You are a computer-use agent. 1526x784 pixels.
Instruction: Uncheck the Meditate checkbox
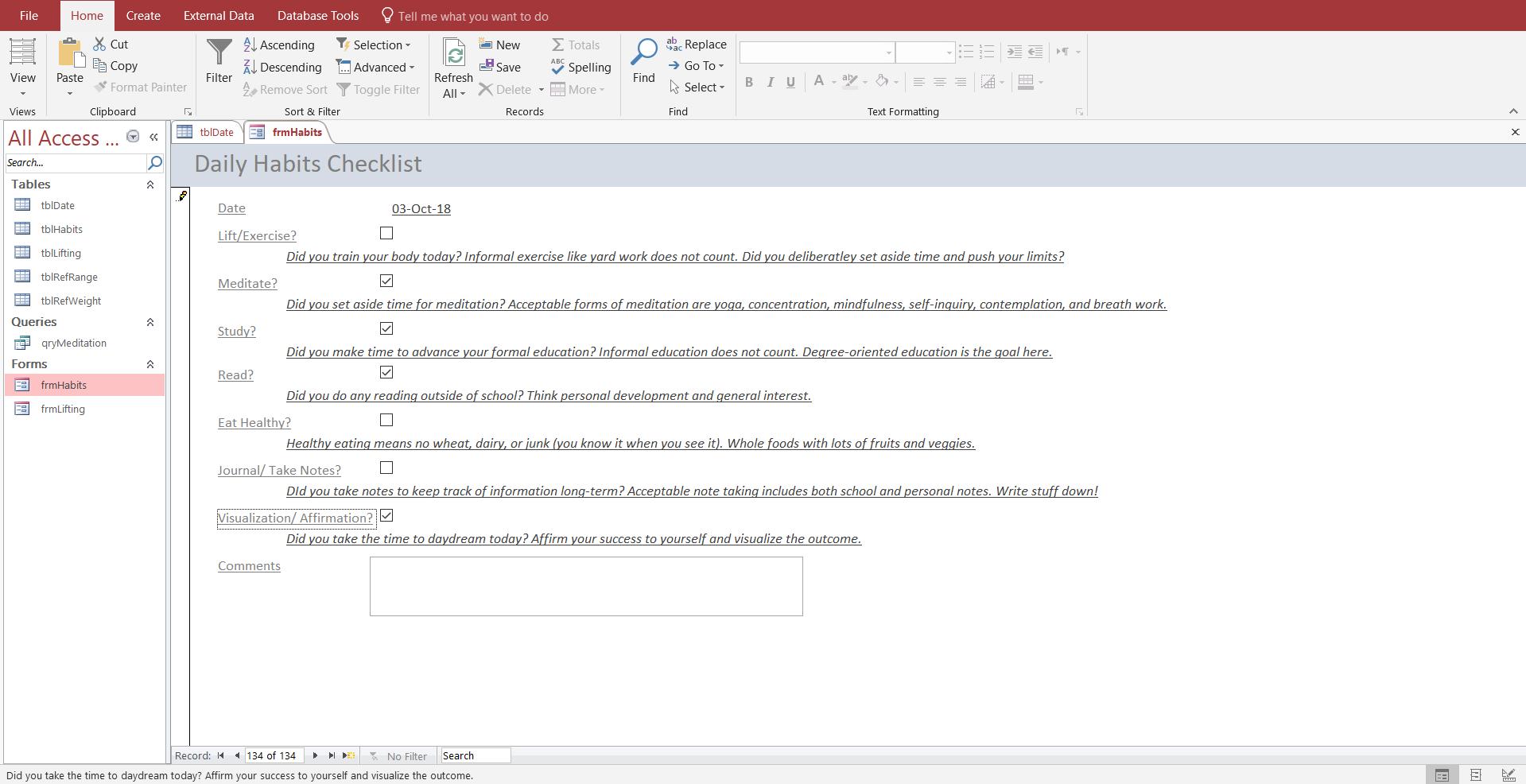(x=386, y=281)
